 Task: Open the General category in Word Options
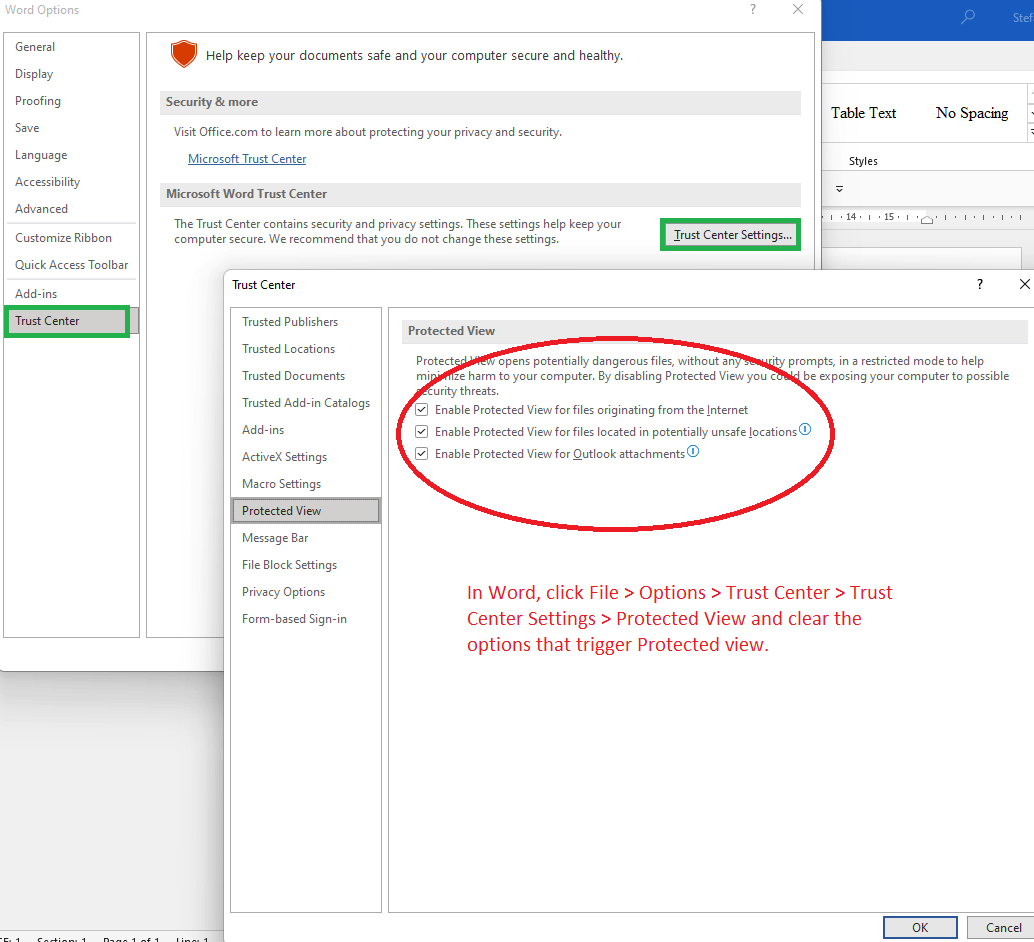click(70, 47)
